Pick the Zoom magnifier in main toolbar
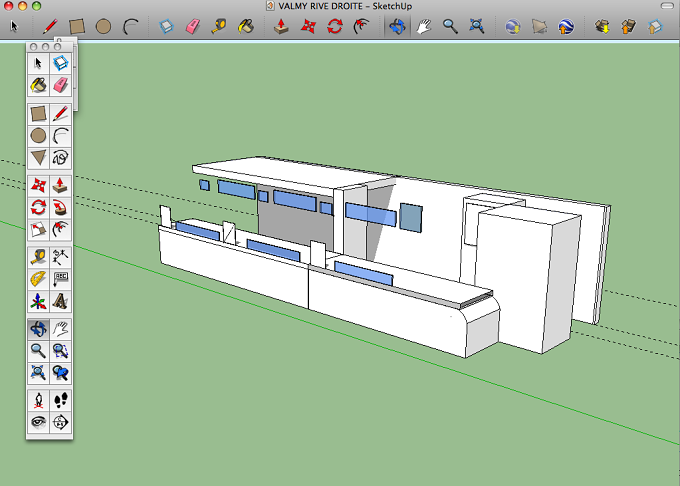This screenshot has width=680, height=486. [x=450, y=26]
